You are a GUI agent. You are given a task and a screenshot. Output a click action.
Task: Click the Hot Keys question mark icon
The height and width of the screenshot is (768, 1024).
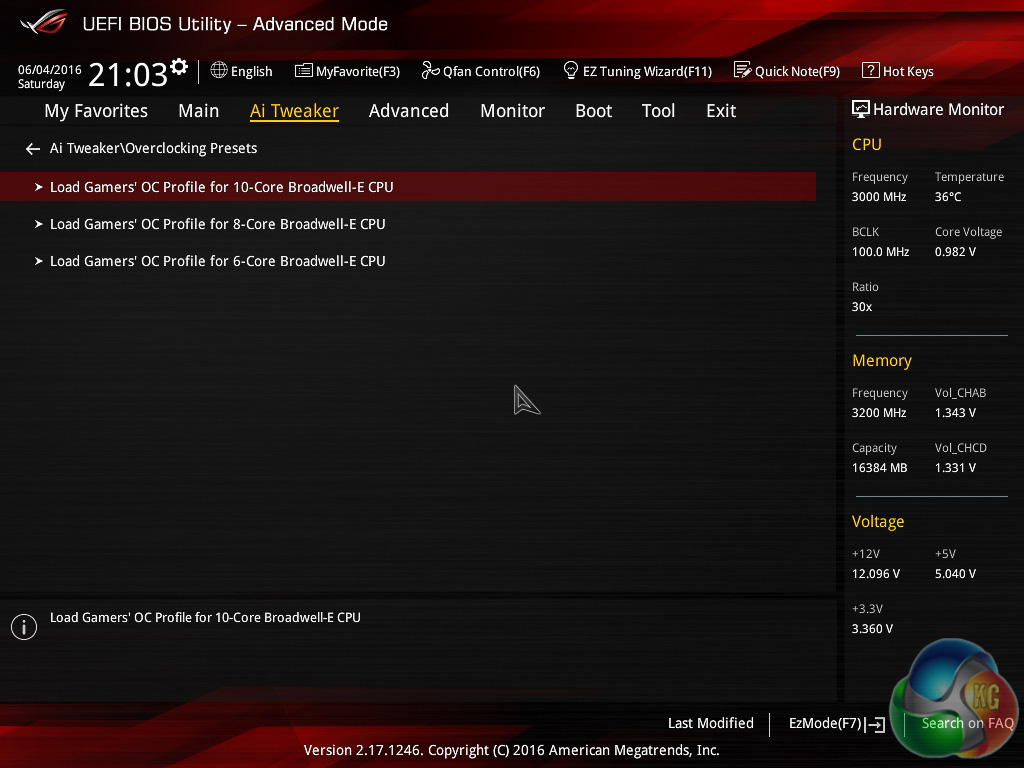(871, 70)
